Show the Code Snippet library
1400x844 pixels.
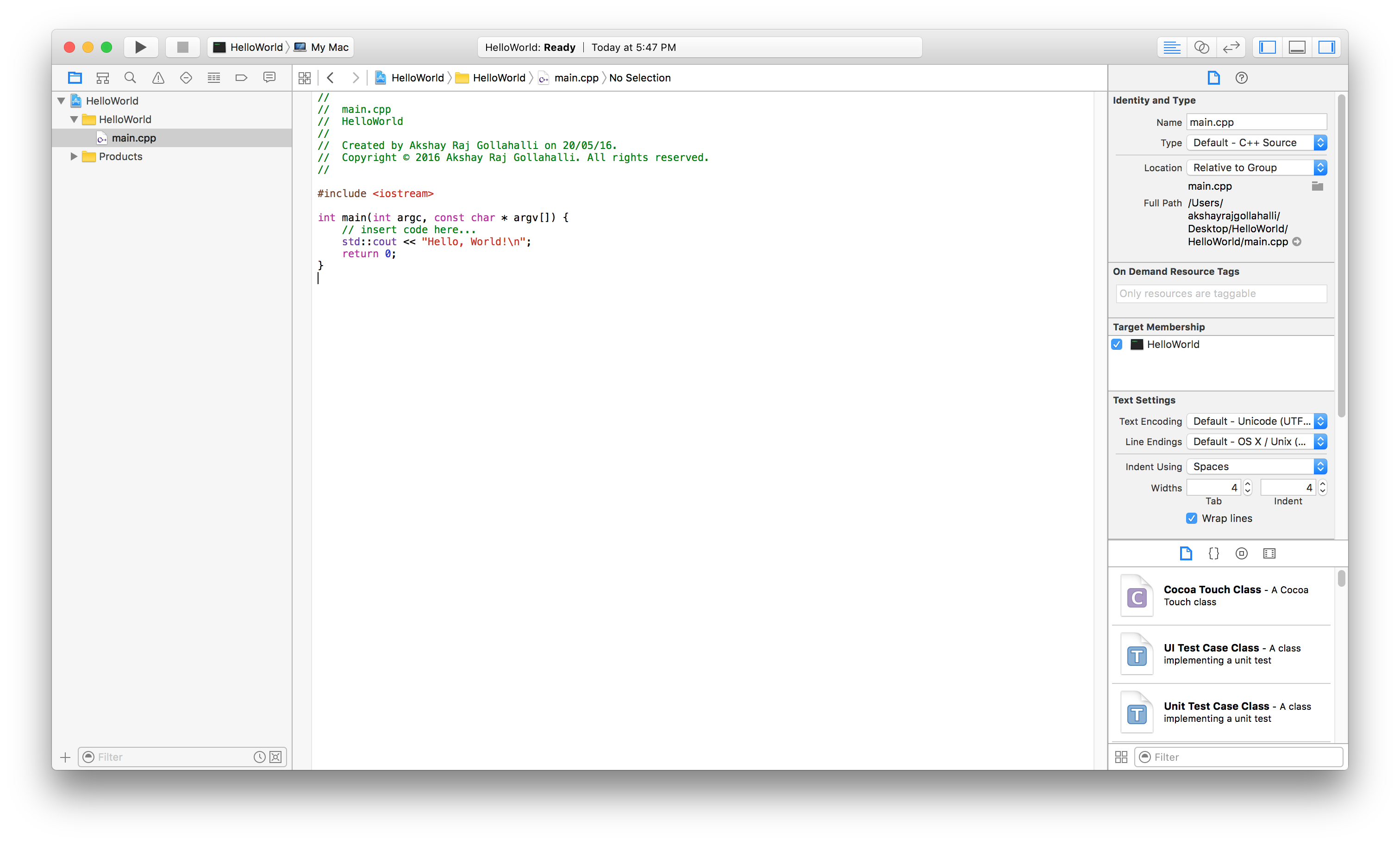1213,553
